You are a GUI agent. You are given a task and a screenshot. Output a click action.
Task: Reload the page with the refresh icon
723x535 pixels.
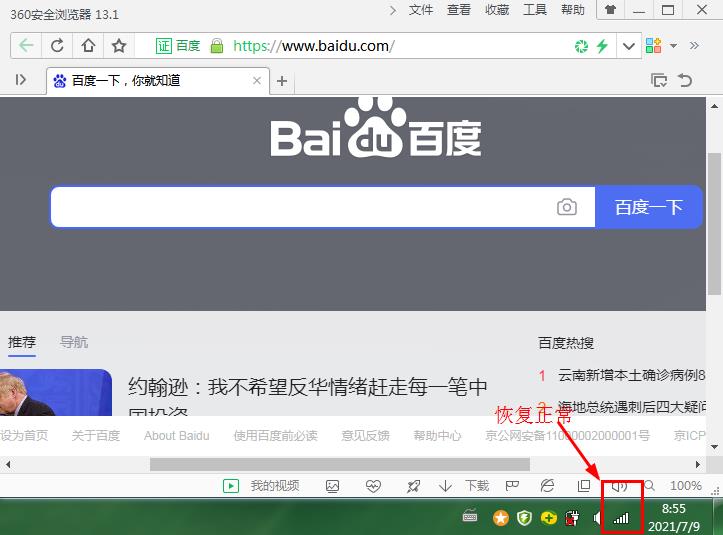click(x=57, y=46)
